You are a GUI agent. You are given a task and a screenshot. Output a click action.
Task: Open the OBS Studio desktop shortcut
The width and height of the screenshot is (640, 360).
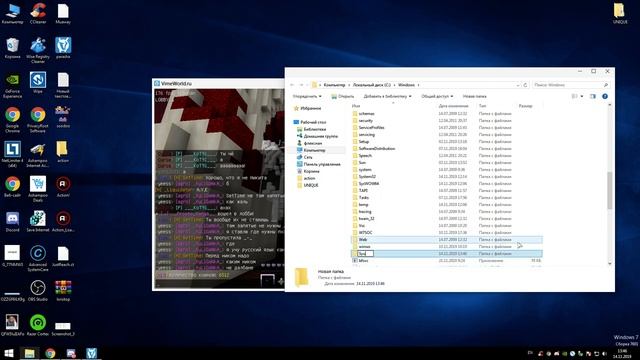pos(38,291)
